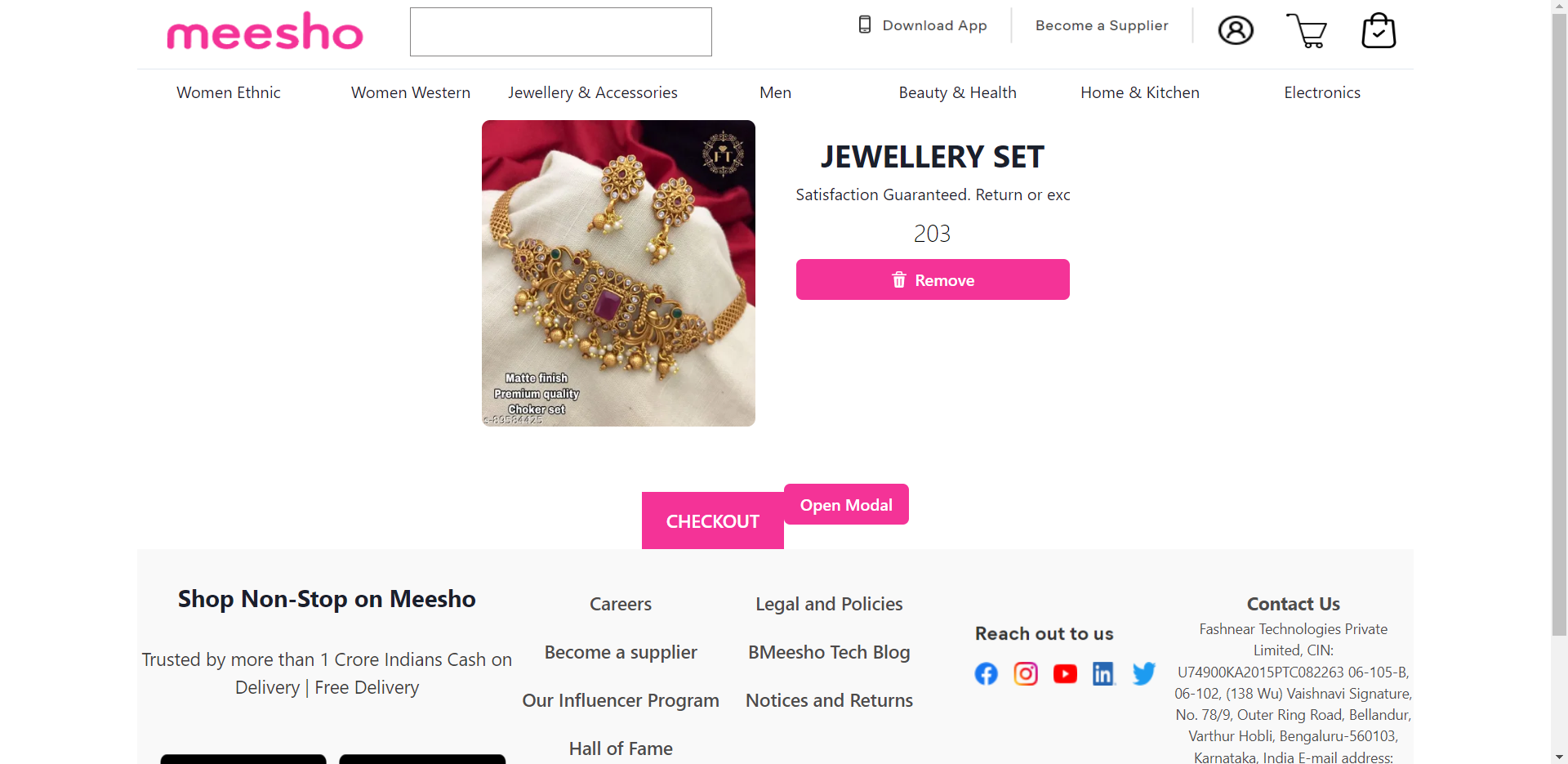1568x764 pixels.
Task: Open the Home & Kitchen category
Action: [x=1139, y=92]
